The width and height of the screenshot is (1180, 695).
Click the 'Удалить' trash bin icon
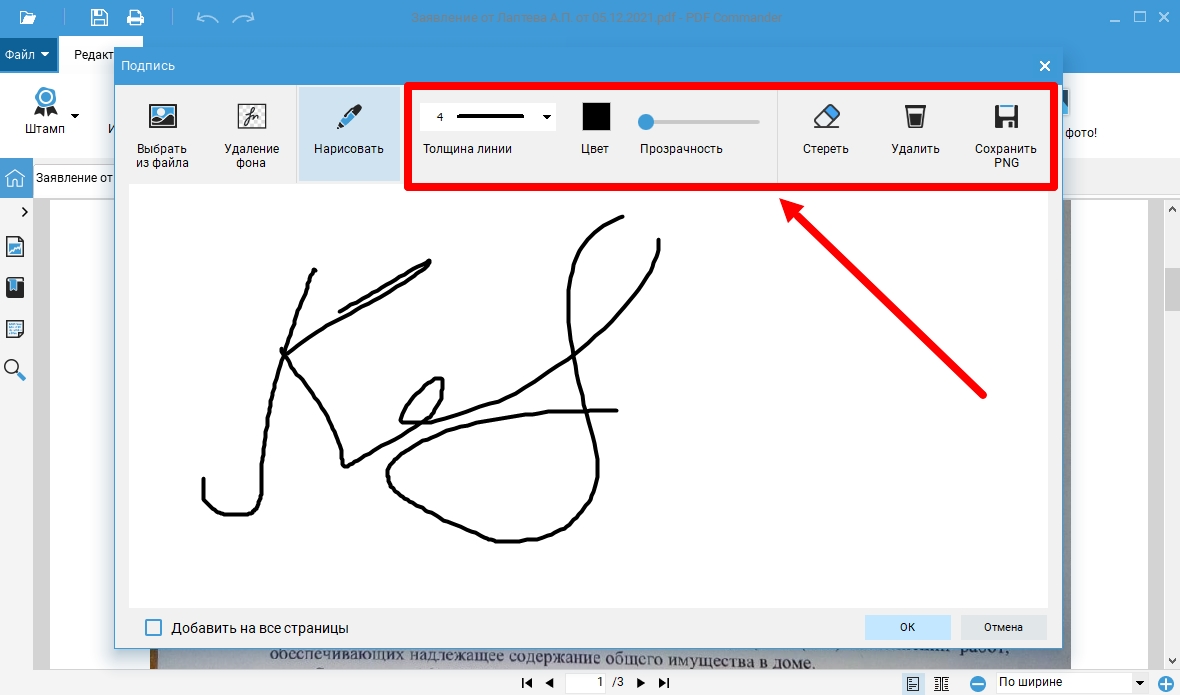pyautogui.click(x=915, y=117)
